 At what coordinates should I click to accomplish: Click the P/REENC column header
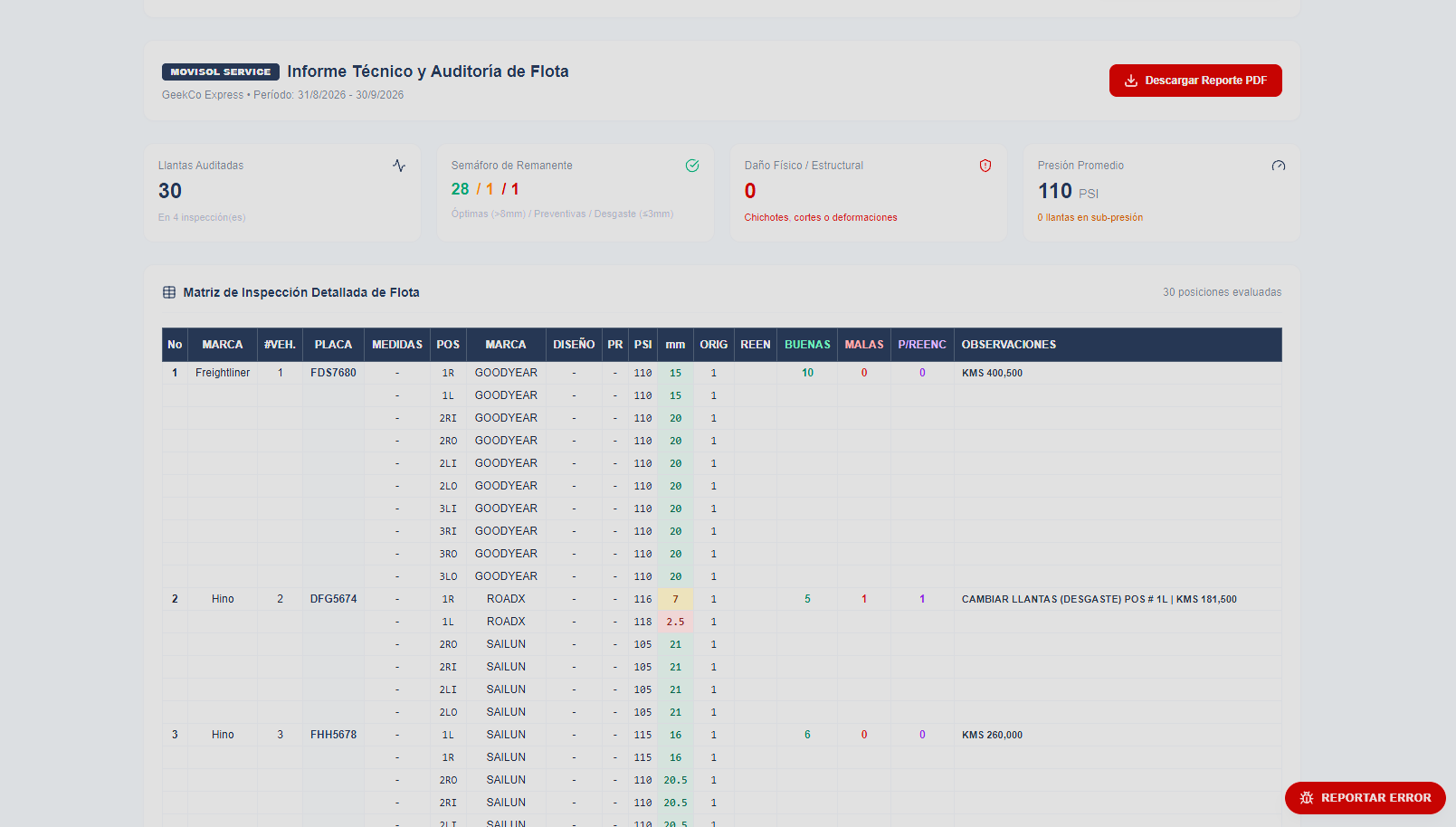click(x=922, y=345)
